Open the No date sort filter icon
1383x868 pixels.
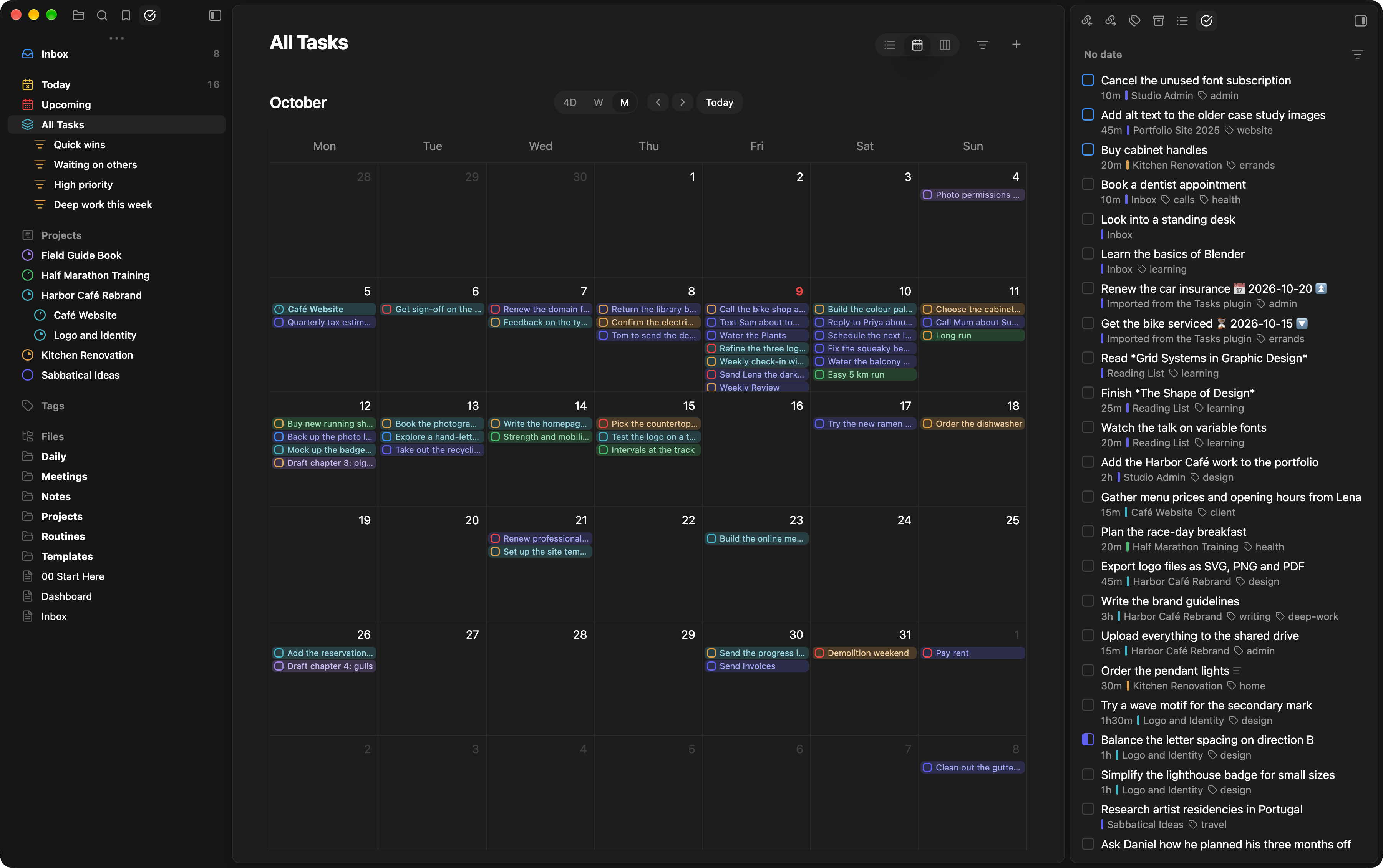pyautogui.click(x=1358, y=55)
